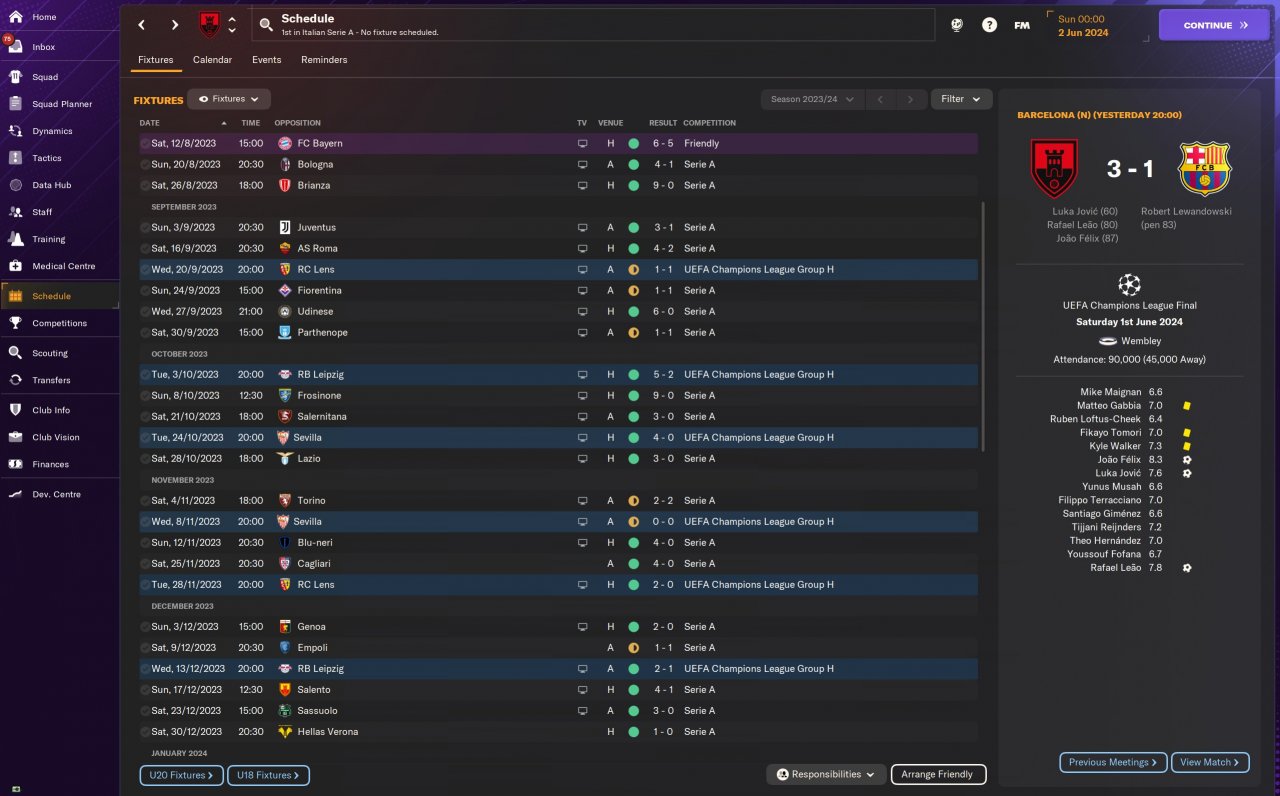Go to the next season with the right chevron
This screenshot has width=1280, height=796.
pos(910,99)
